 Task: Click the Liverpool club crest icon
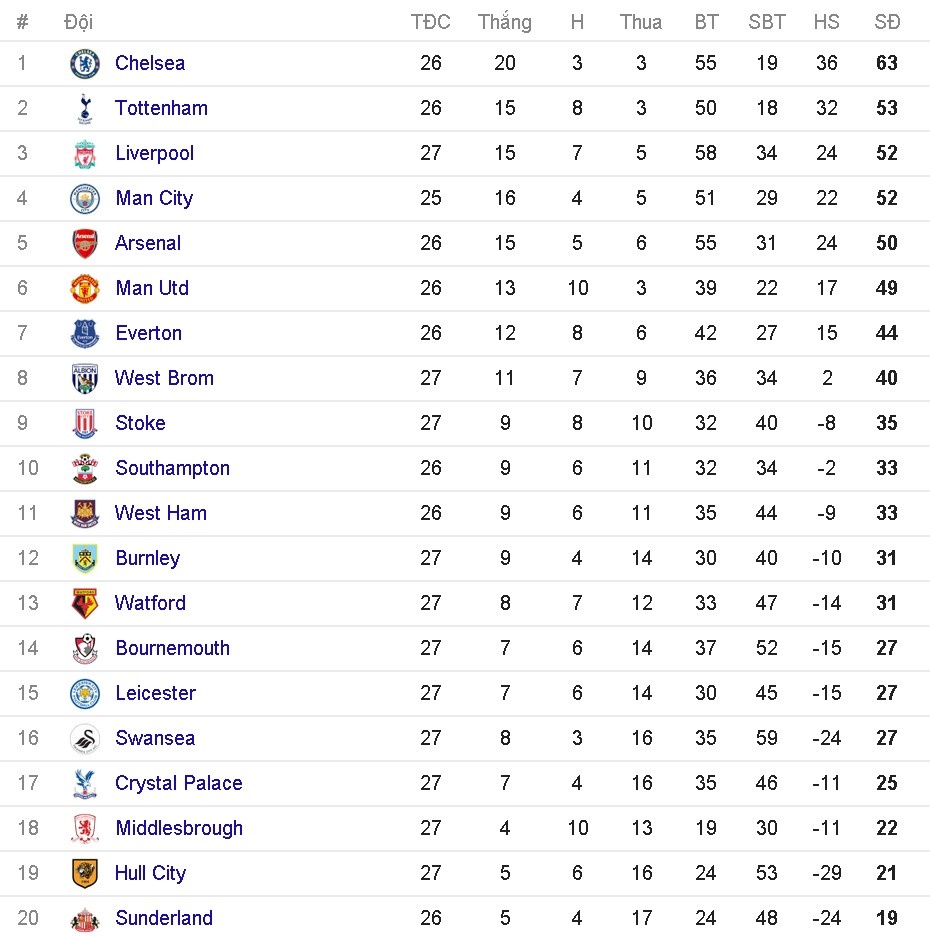(x=85, y=154)
